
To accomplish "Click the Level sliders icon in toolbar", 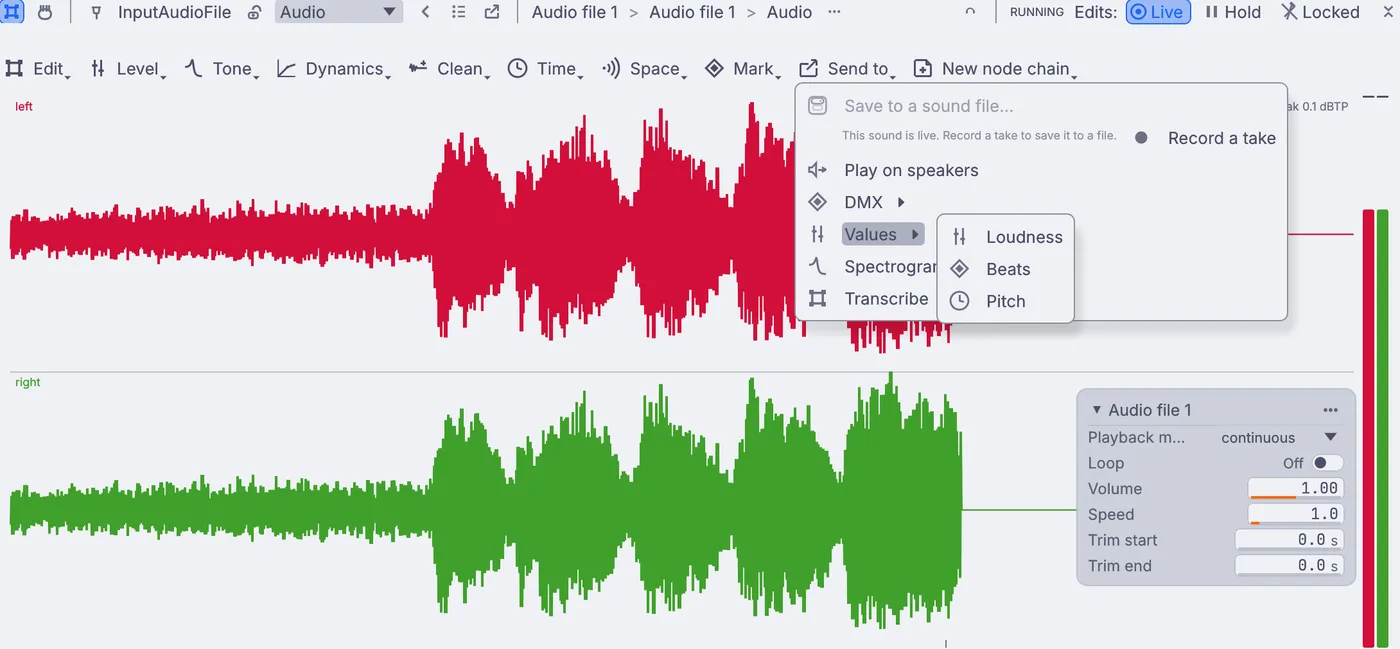I will [98, 68].
